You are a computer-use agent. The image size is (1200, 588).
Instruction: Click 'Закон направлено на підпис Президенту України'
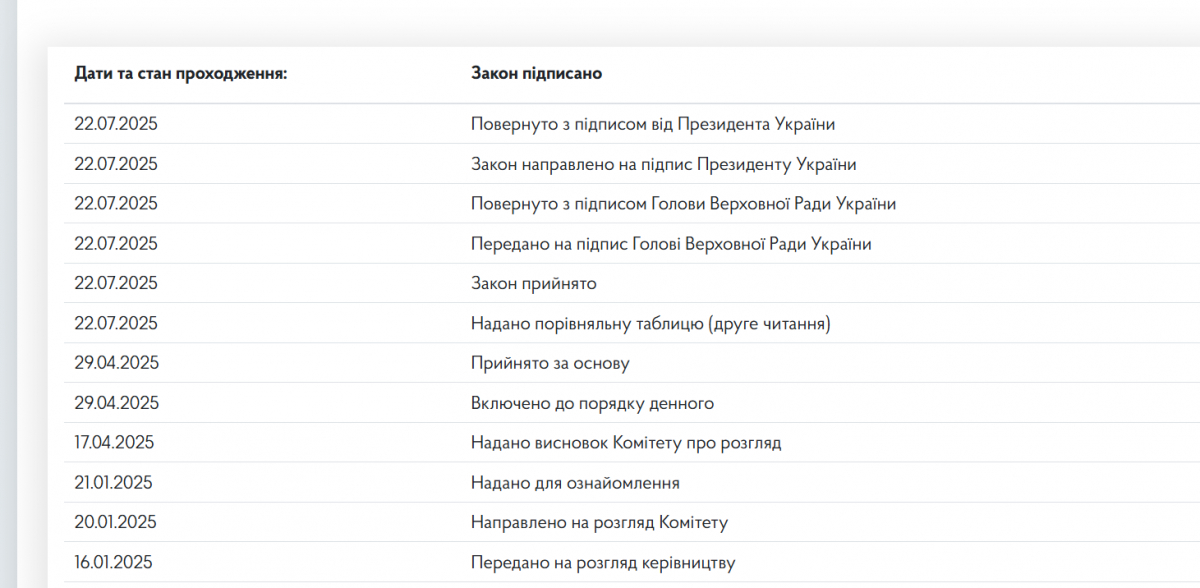pos(664,164)
